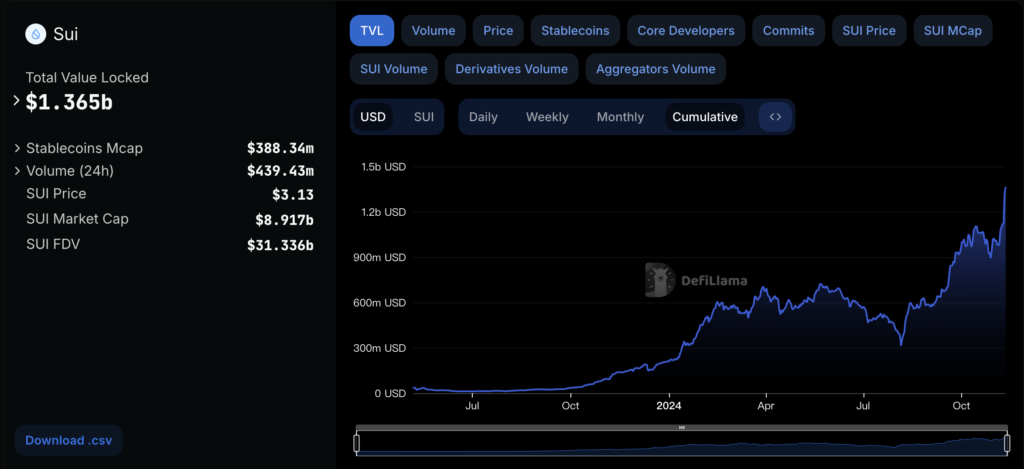The width and height of the screenshot is (1024, 469).
Task: Enable the Stablecoins chart metric
Action: click(x=575, y=30)
